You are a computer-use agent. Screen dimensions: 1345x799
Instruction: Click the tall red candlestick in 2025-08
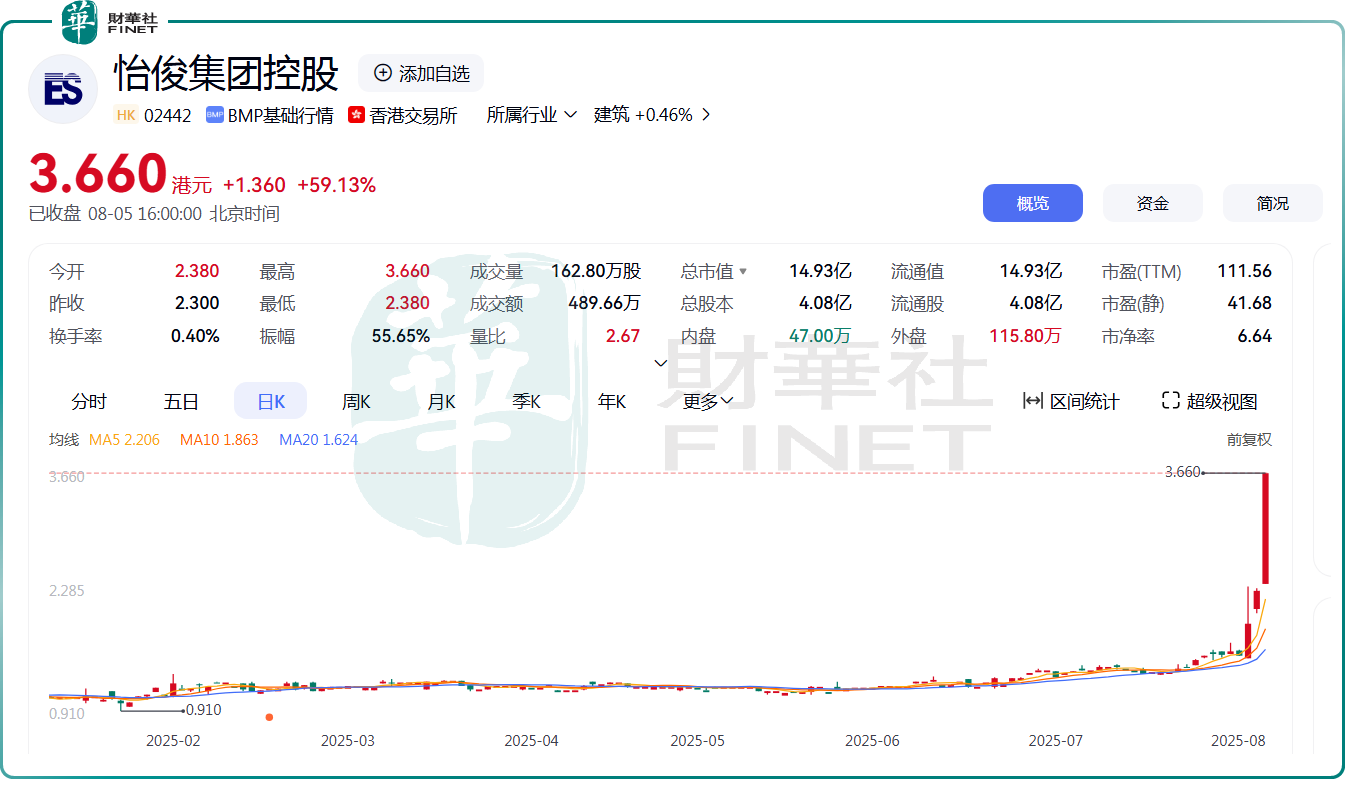click(1266, 528)
